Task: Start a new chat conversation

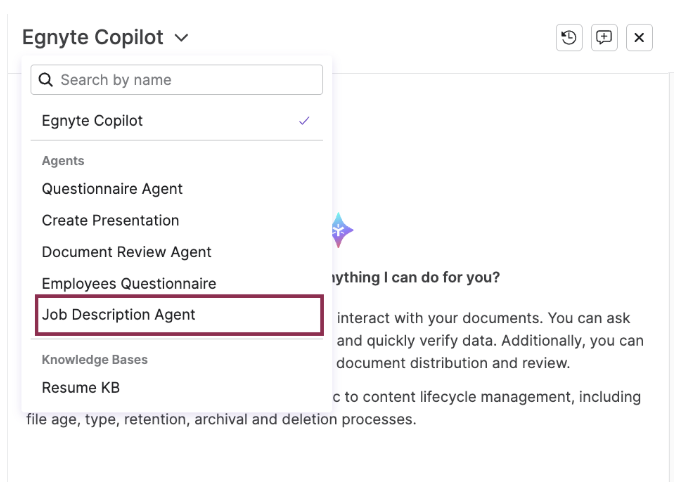Action: pyautogui.click(x=604, y=37)
